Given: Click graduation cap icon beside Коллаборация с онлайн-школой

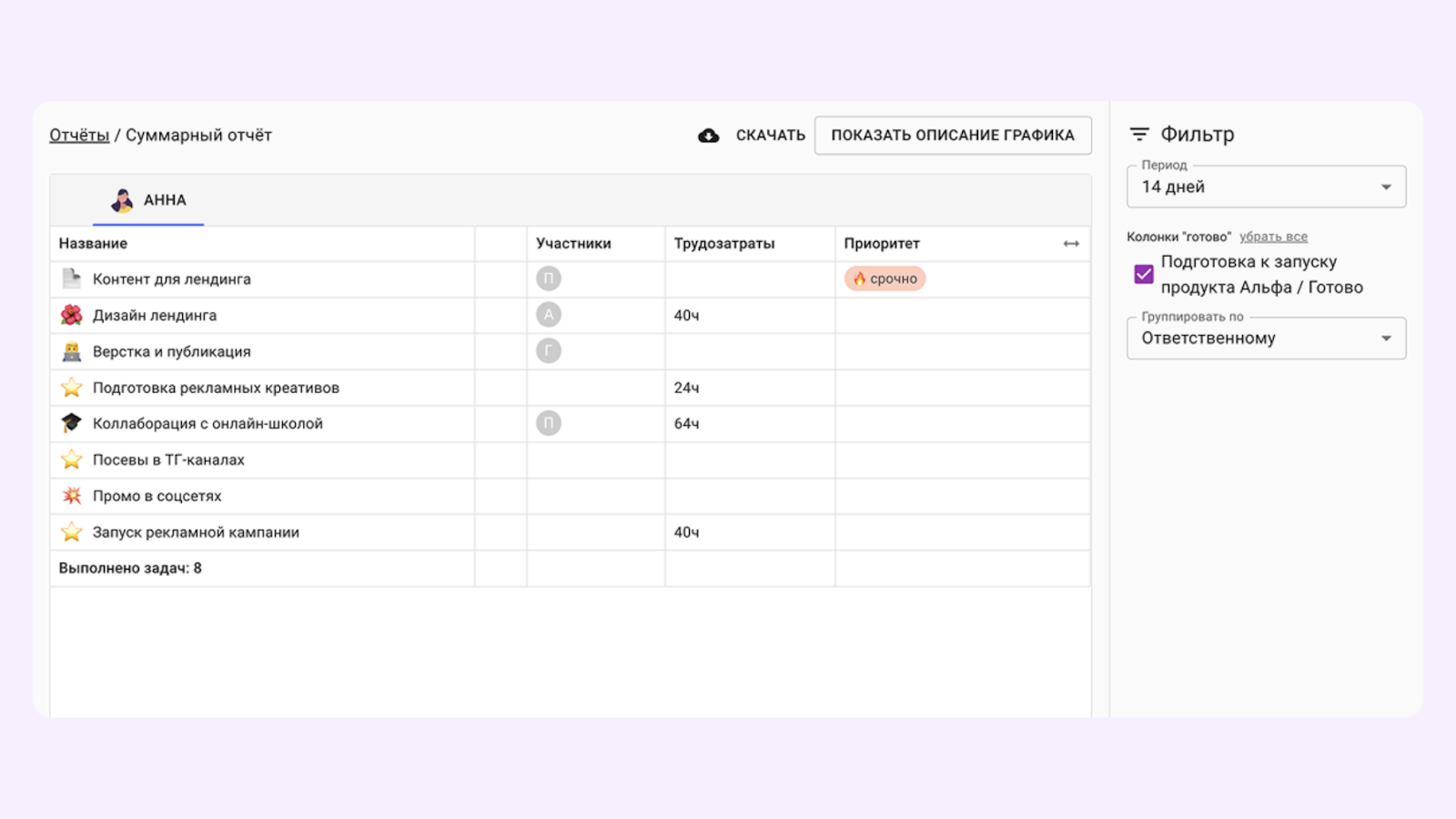Looking at the screenshot, I should (x=72, y=423).
